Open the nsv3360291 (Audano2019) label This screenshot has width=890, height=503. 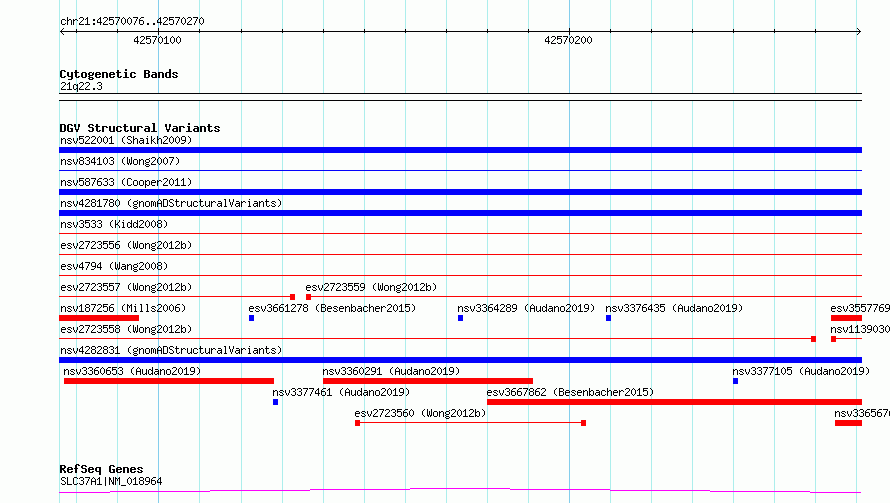tap(391, 371)
